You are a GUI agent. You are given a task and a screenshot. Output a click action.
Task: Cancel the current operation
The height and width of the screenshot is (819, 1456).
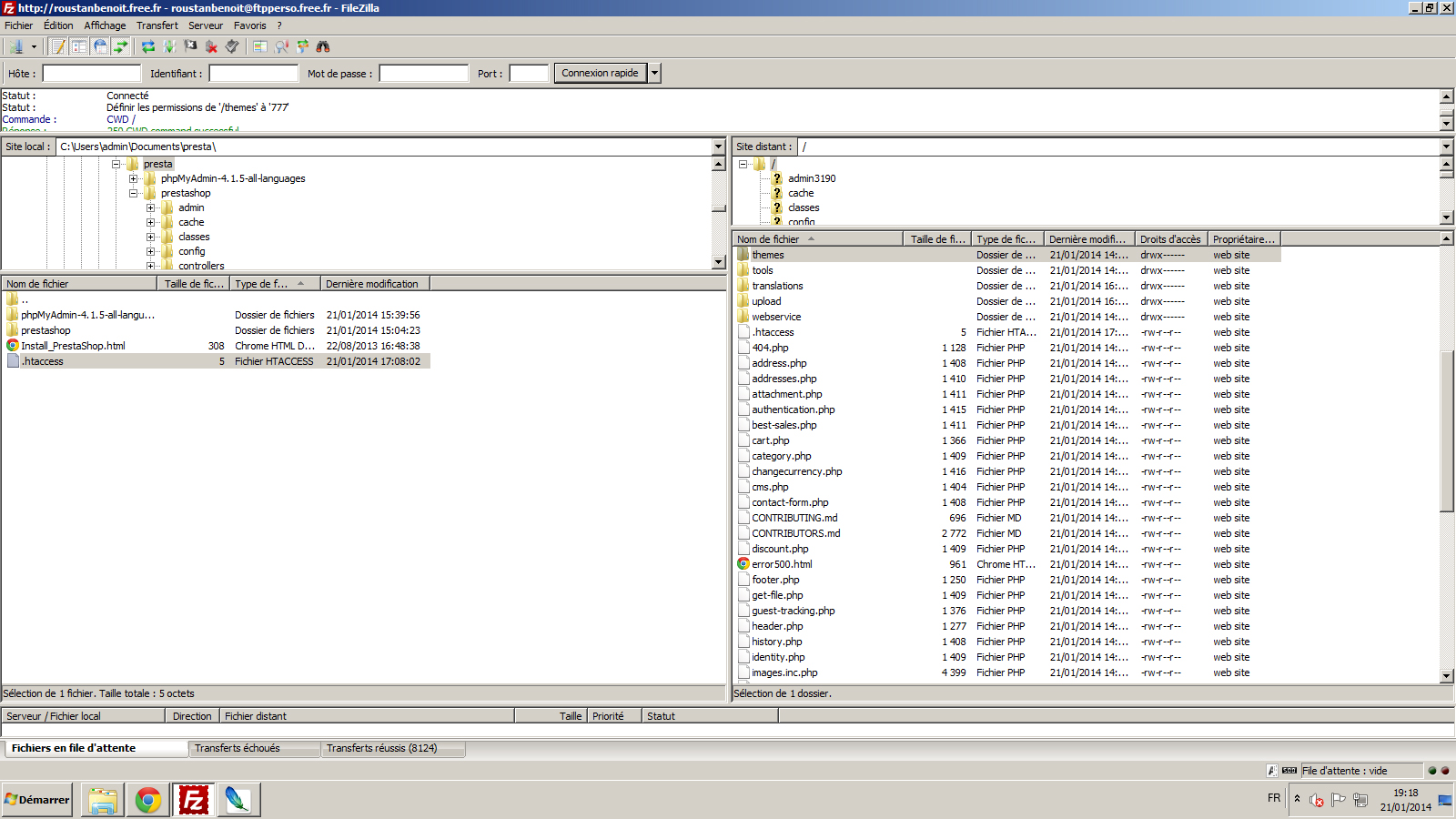(190, 46)
